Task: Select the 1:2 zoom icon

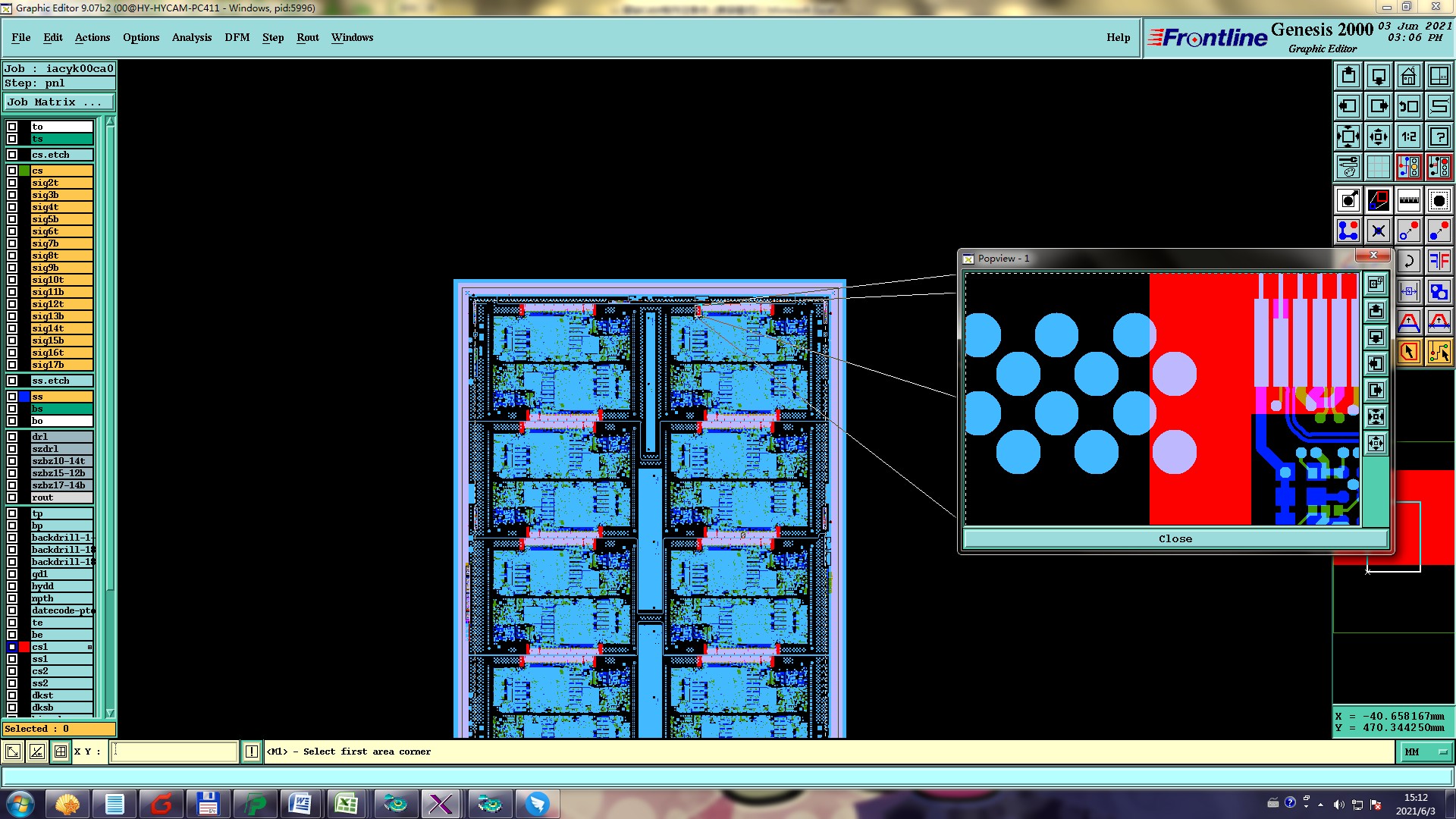Action: (x=1408, y=137)
